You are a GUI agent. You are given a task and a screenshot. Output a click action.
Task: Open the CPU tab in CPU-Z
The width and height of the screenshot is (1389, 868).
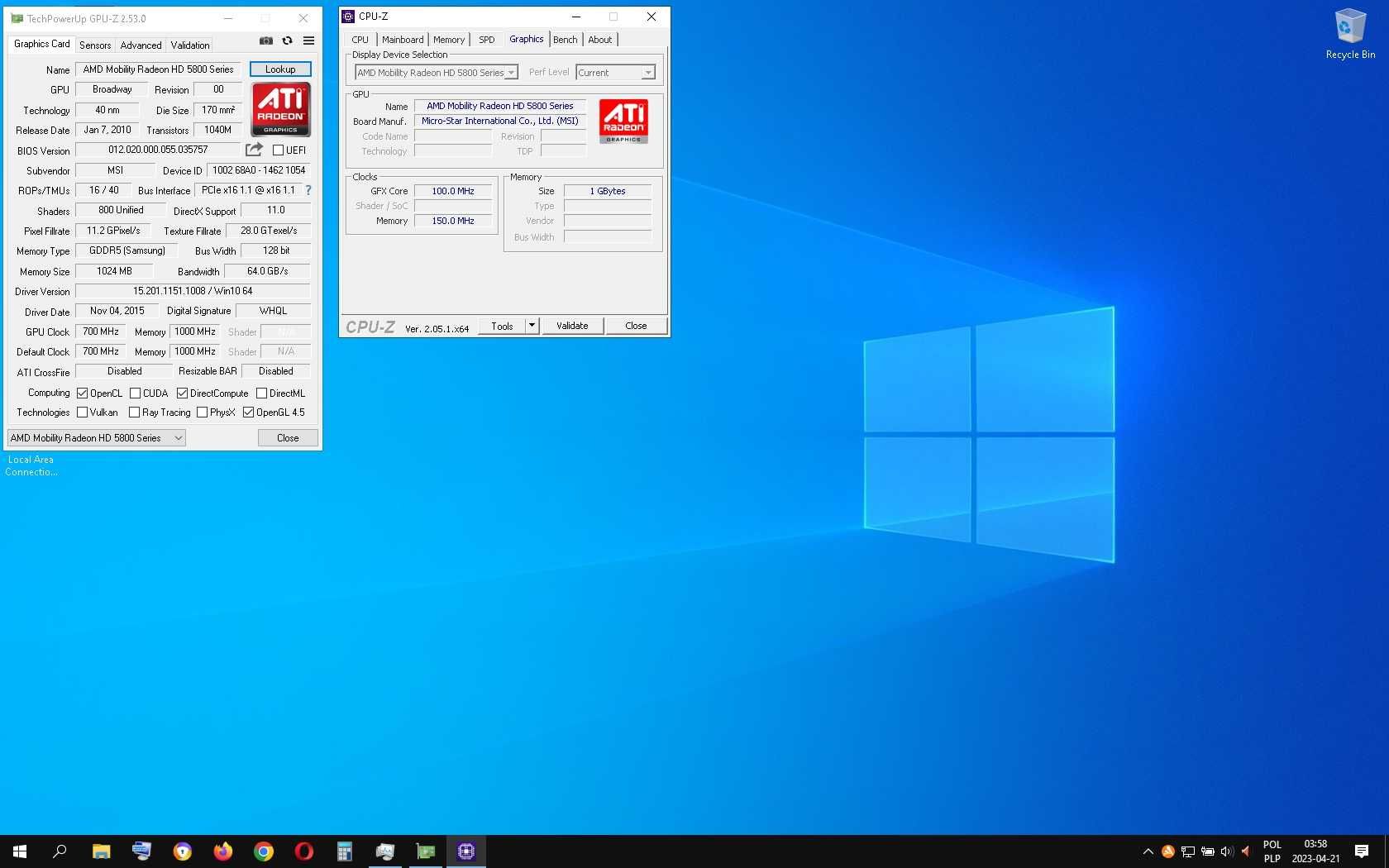(x=360, y=40)
